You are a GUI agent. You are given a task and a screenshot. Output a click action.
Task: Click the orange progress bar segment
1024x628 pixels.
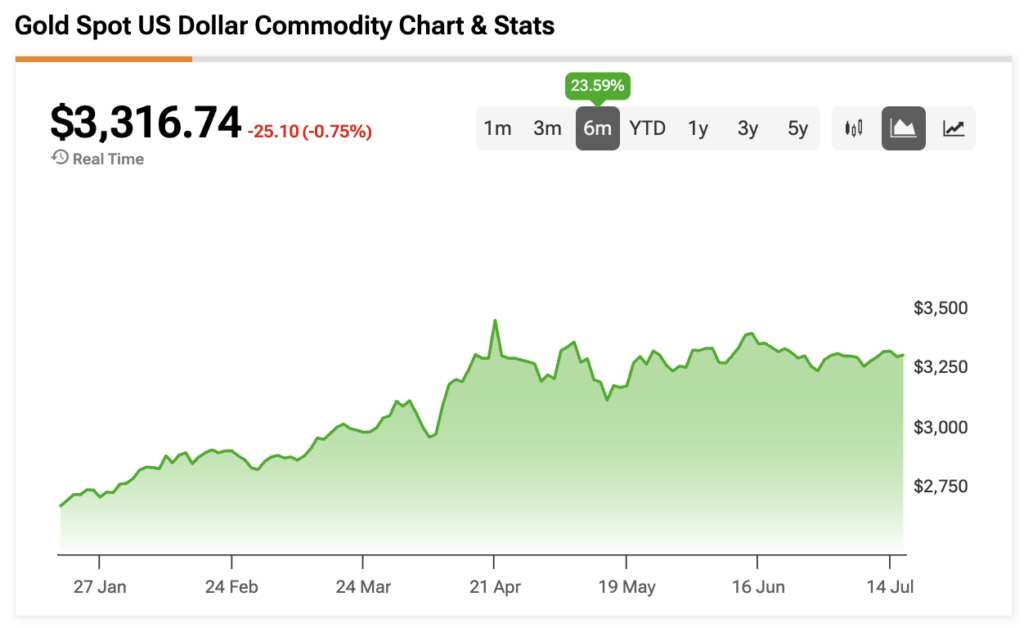point(104,59)
